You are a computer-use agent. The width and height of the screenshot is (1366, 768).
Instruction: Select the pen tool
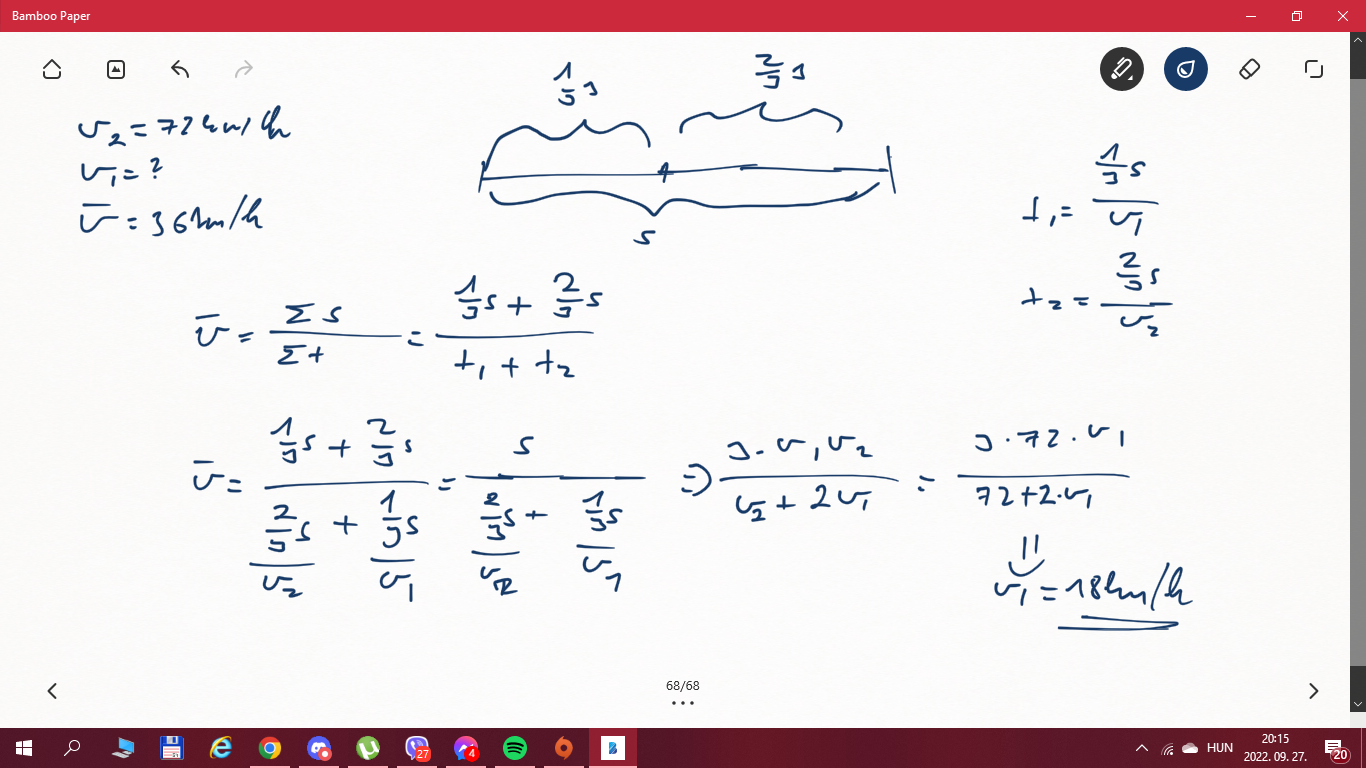[x=1121, y=69]
